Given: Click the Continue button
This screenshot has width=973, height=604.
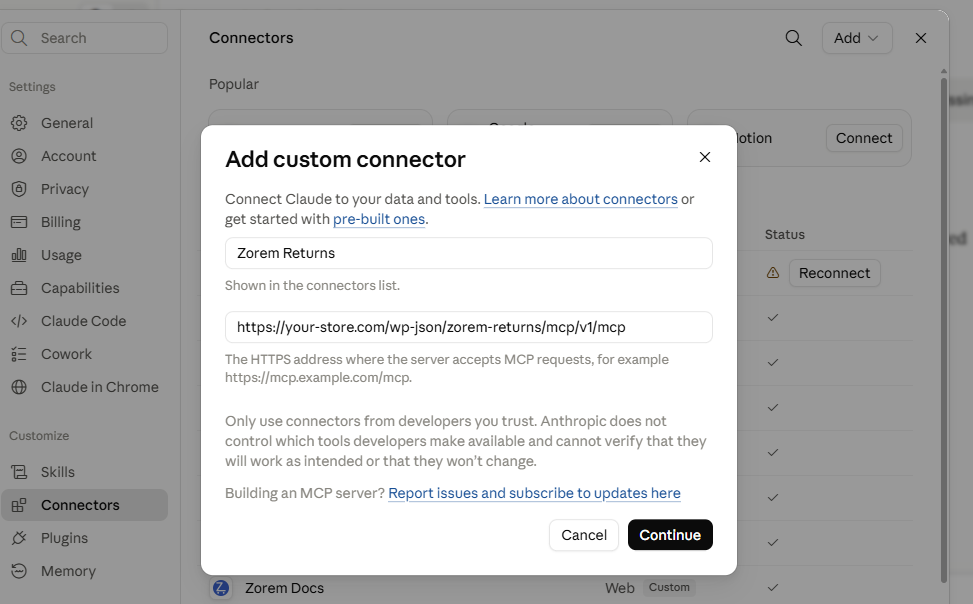Looking at the screenshot, I should pyautogui.click(x=670, y=534).
